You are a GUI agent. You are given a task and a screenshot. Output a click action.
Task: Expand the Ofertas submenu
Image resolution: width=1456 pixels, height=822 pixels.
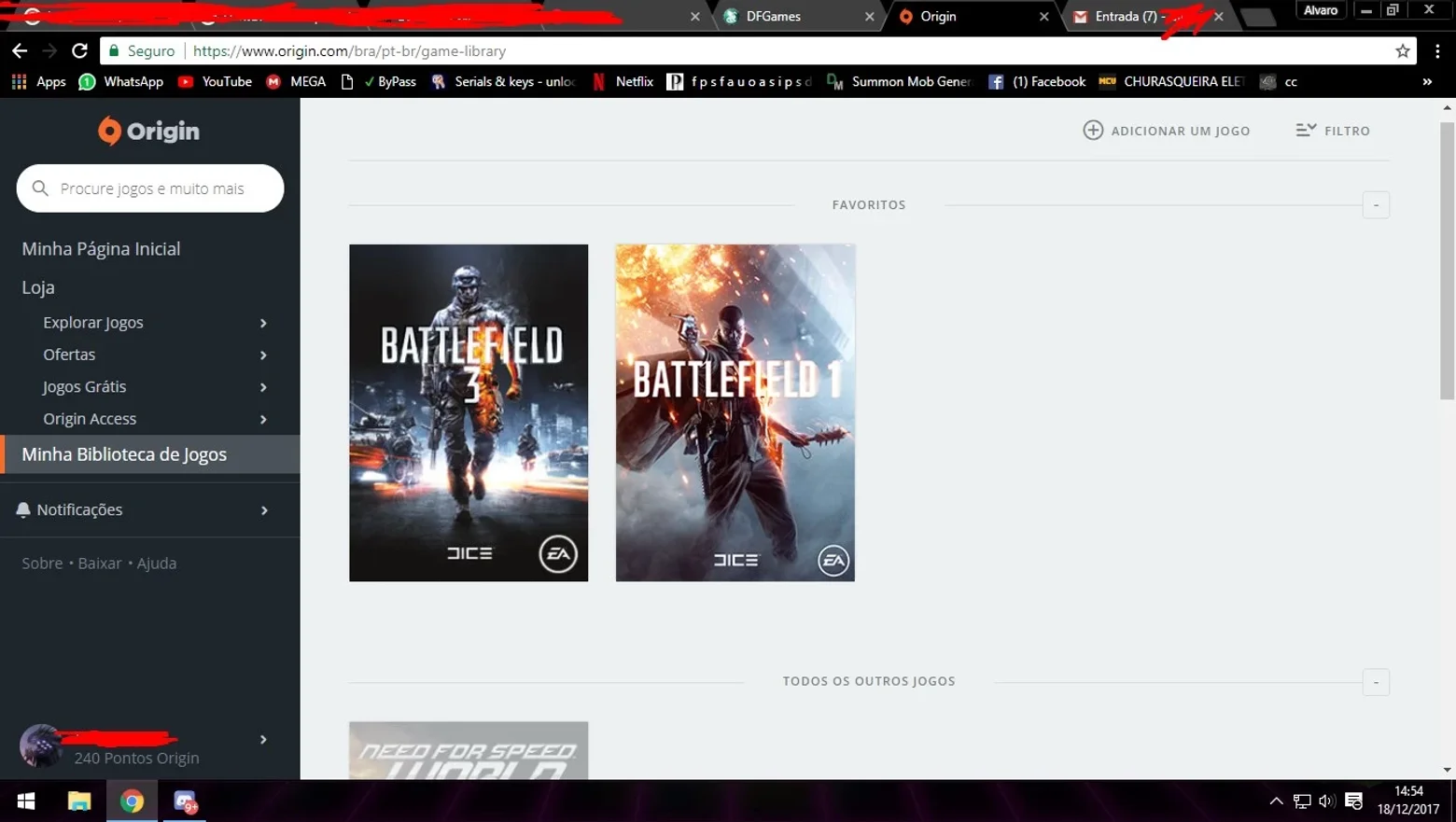[263, 355]
